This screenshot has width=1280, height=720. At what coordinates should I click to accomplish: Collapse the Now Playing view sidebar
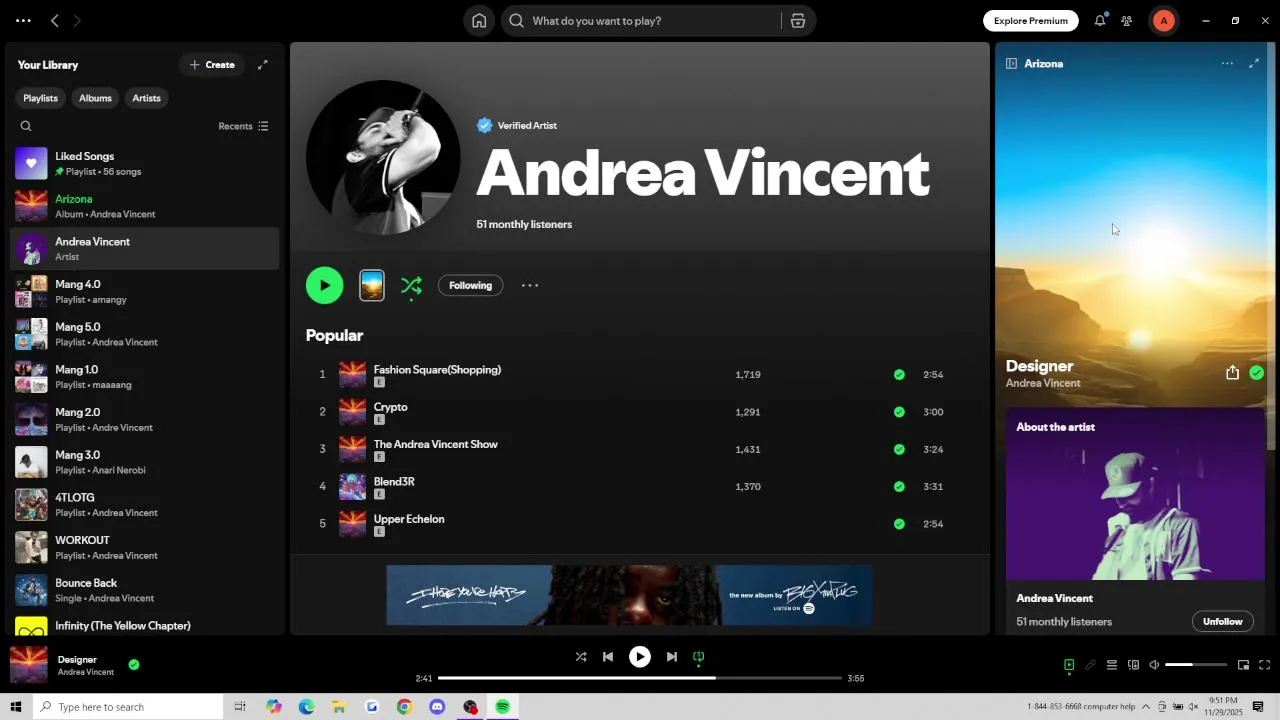(x=1011, y=63)
